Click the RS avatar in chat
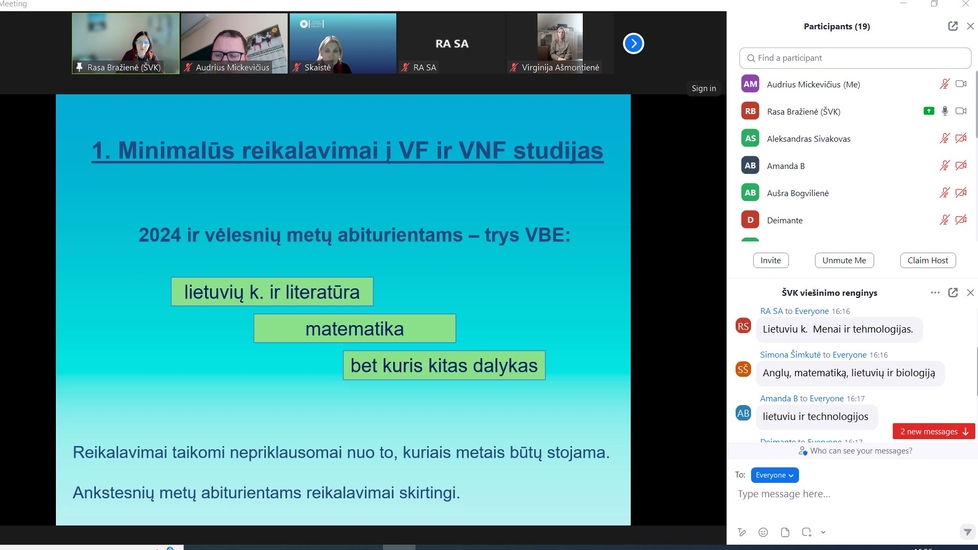 pyautogui.click(x=743, y=326)
